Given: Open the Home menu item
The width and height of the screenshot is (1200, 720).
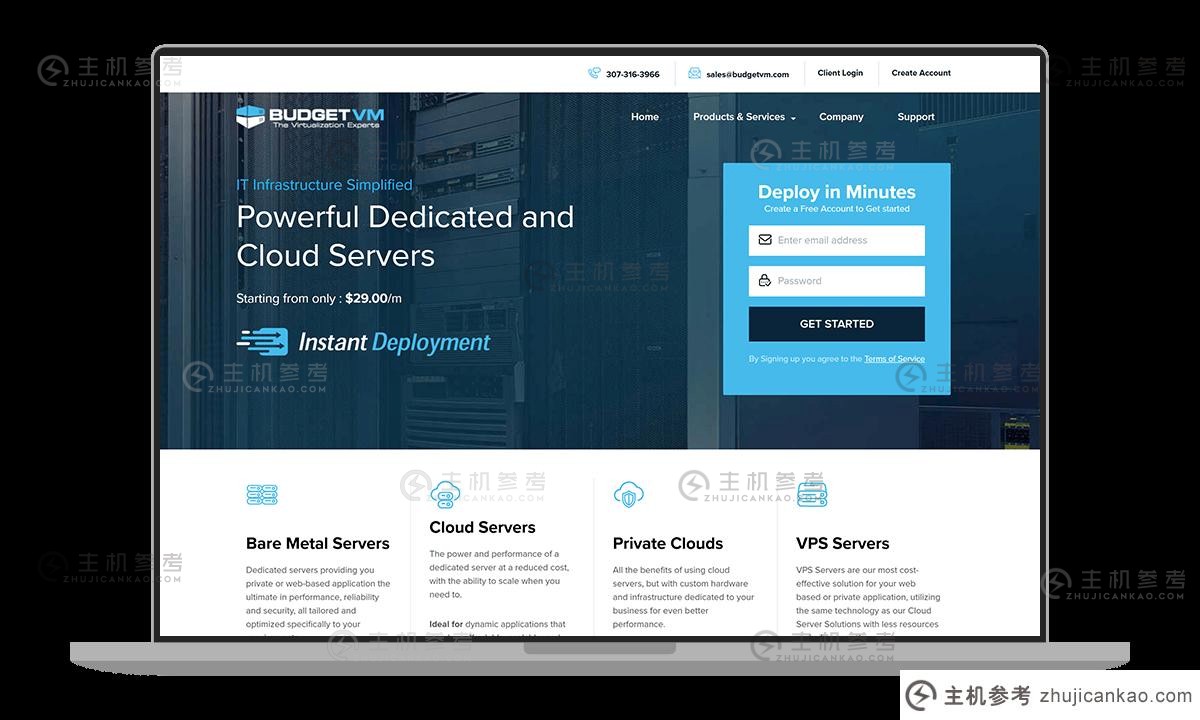Looking at the screenshot, I should (645, 117).
